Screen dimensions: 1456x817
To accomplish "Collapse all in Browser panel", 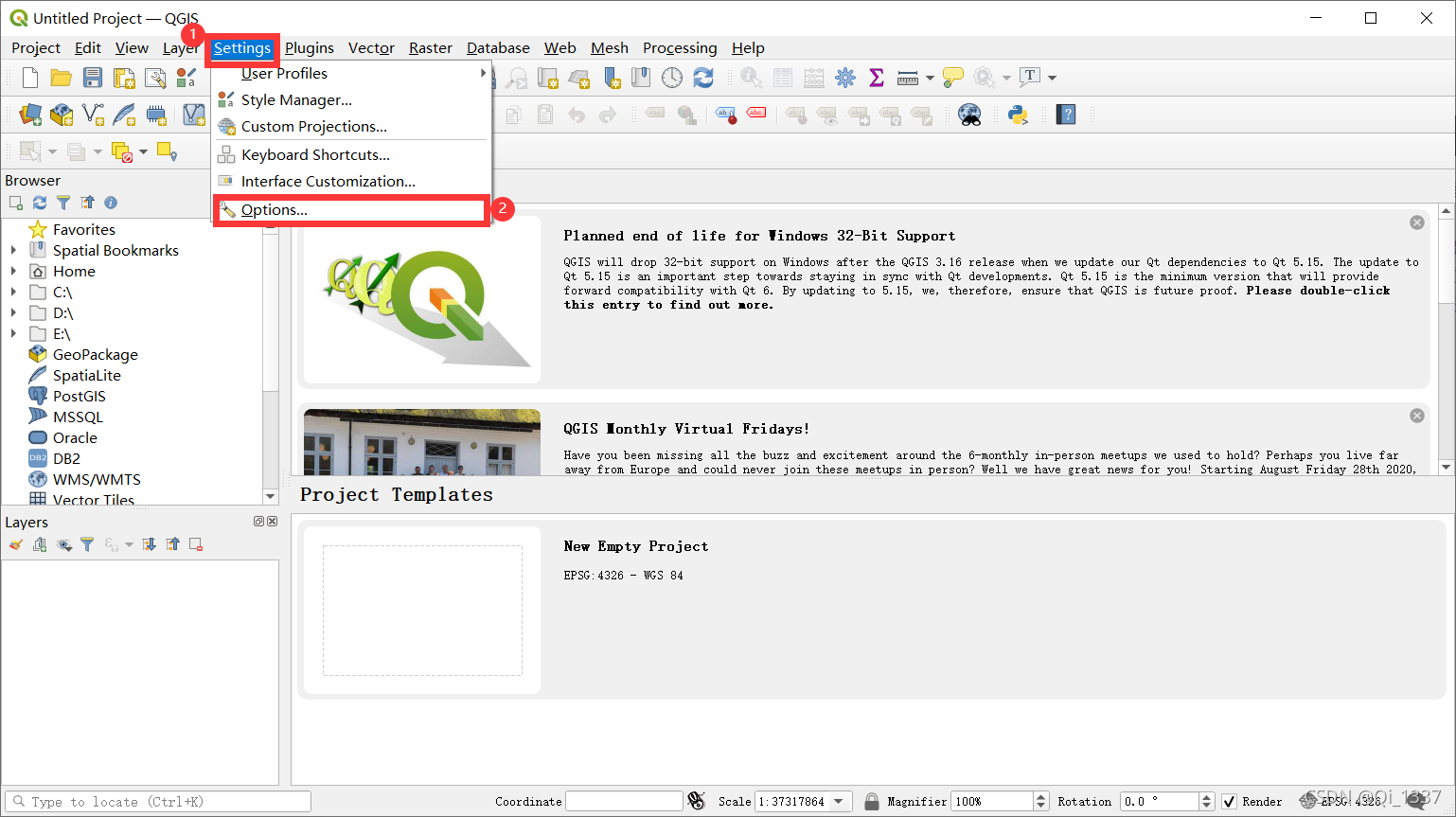I will tap(87, 203).
